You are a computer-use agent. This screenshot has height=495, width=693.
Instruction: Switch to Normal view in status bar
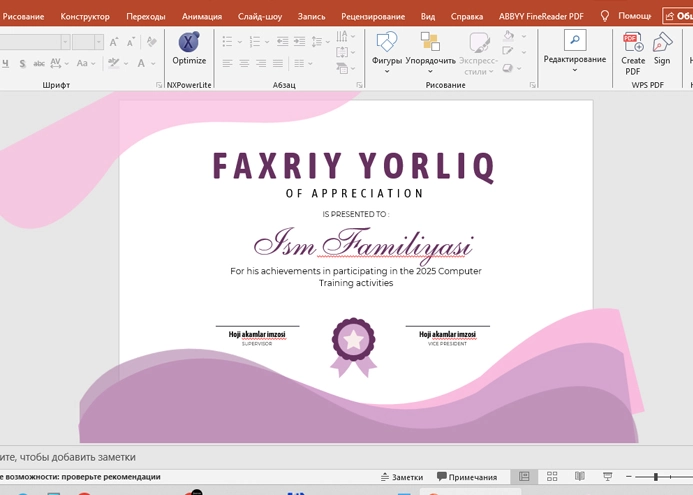(x=524, y=476)
